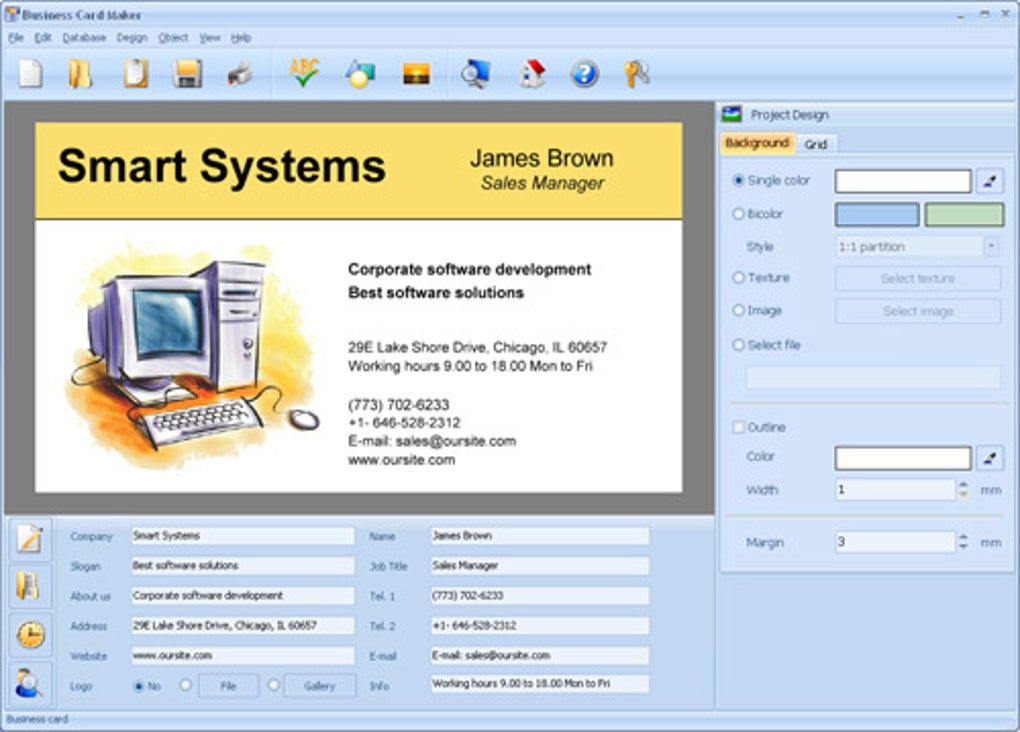This screenshot has height=732, width=1020.
Task: Click the About us input field
Action: pos(243,595)
